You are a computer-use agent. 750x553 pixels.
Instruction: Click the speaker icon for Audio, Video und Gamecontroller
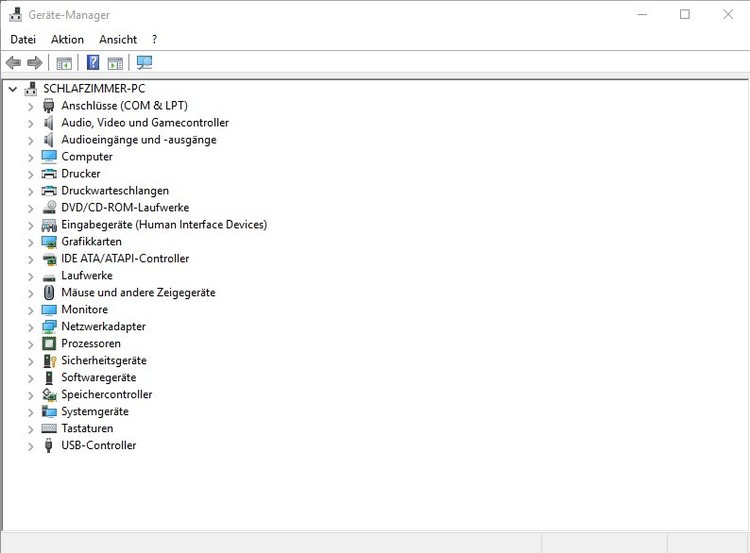tap(48, 123)
